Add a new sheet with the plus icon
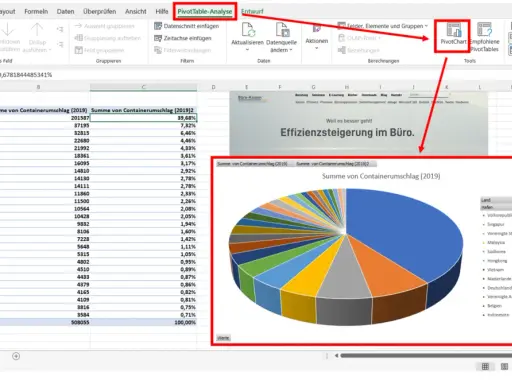This screenshot has width=512, height=384. coord(16,356)
